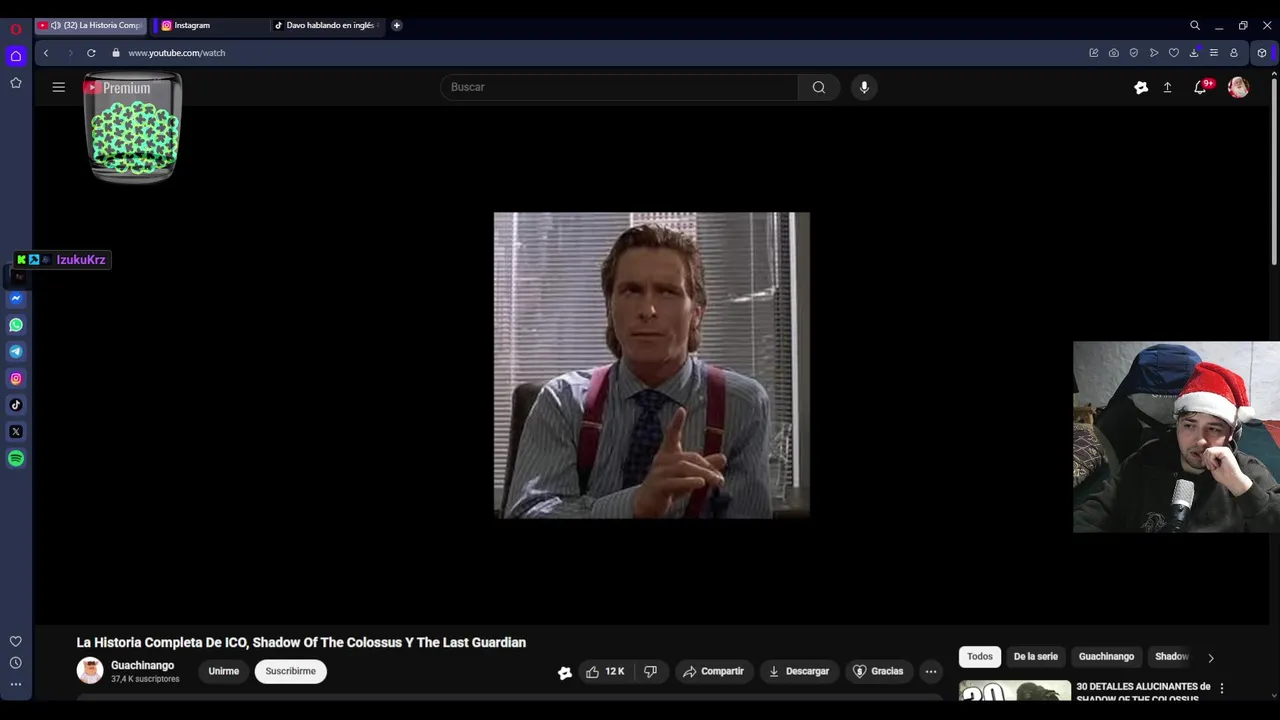Image resolution: width=1280 pixels, height=720 pixels.
Task: Click the Buscar search field
Action: tap(619, 87)
